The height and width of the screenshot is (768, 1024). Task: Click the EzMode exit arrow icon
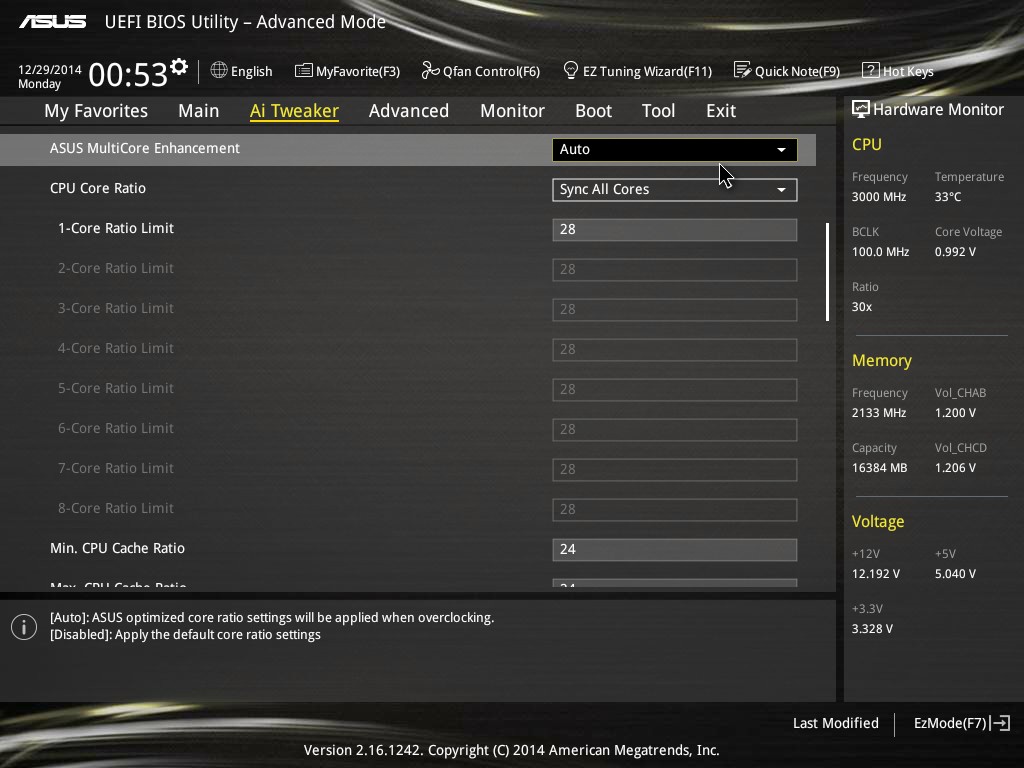(1000, 723)
